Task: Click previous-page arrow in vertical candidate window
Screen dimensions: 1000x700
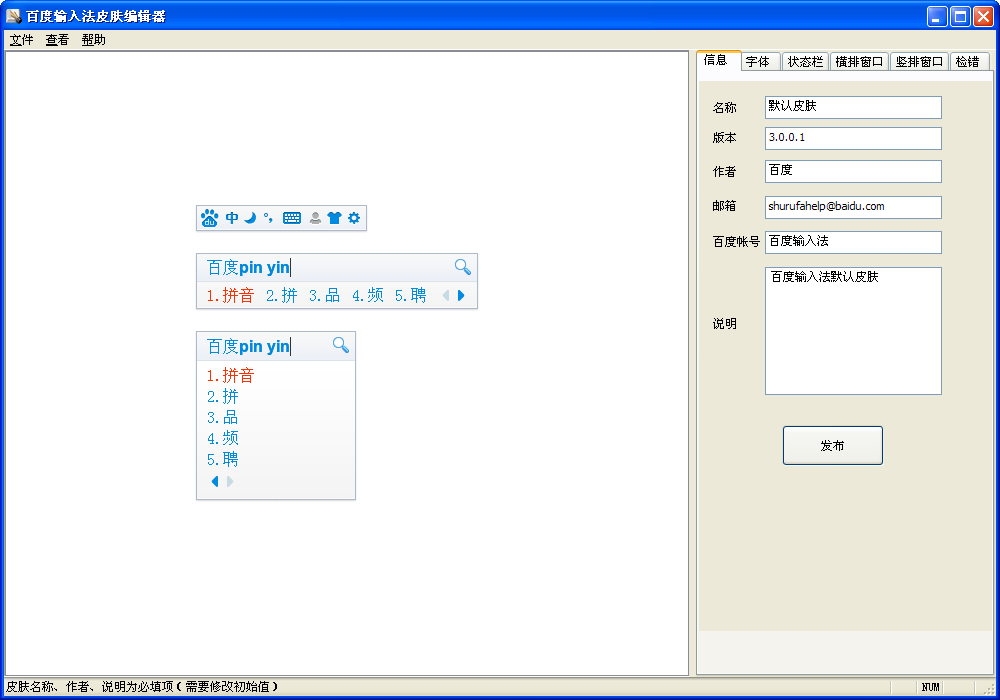Action: click(215, 481)
